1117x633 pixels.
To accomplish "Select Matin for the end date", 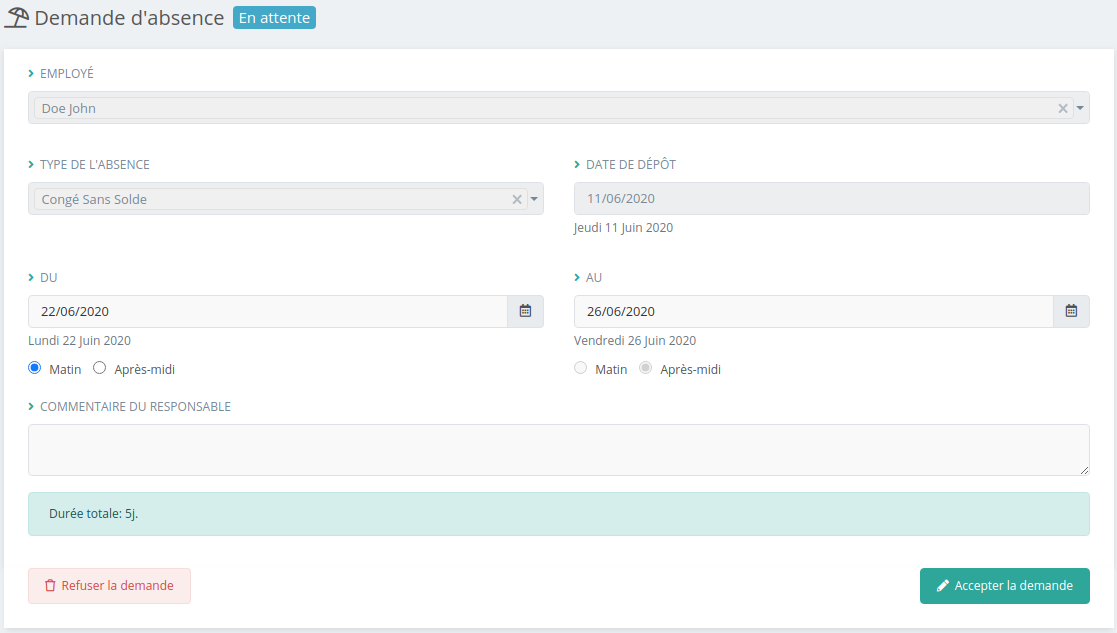I will [x=581, y=368].
